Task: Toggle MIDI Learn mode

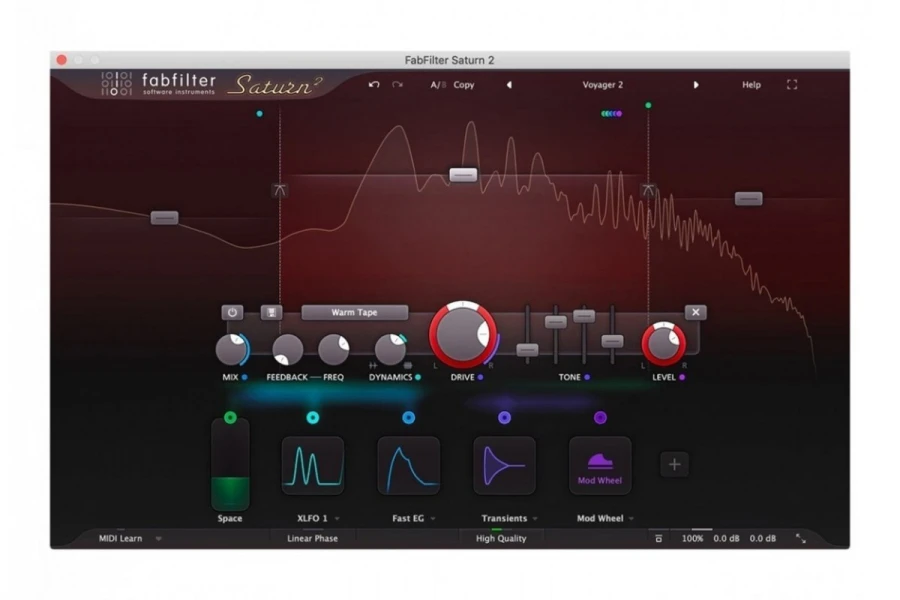Action: (x=121, y=539)
